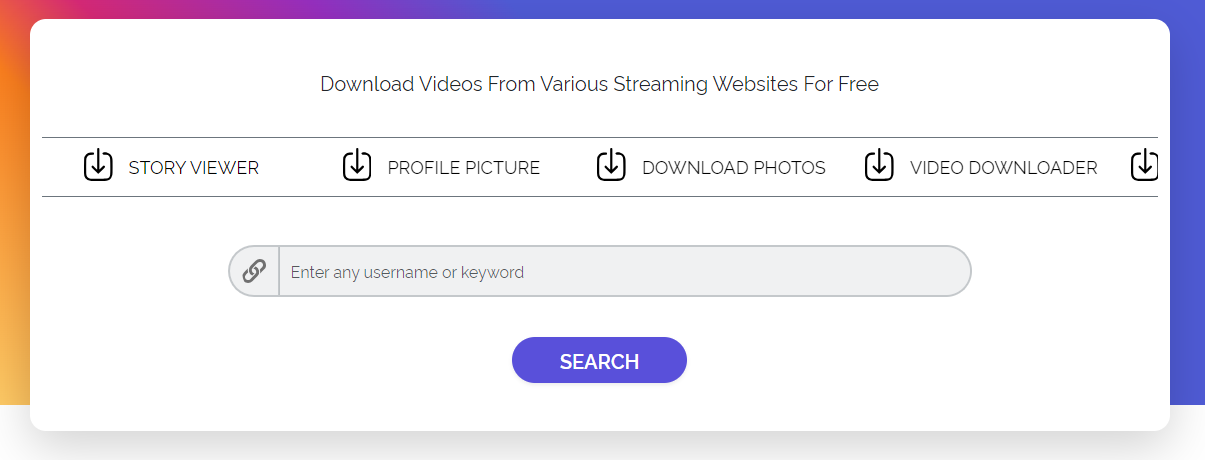The image size is (1205, 460).
Task: Focus the username or keyword input field
Action: point(624,271)
